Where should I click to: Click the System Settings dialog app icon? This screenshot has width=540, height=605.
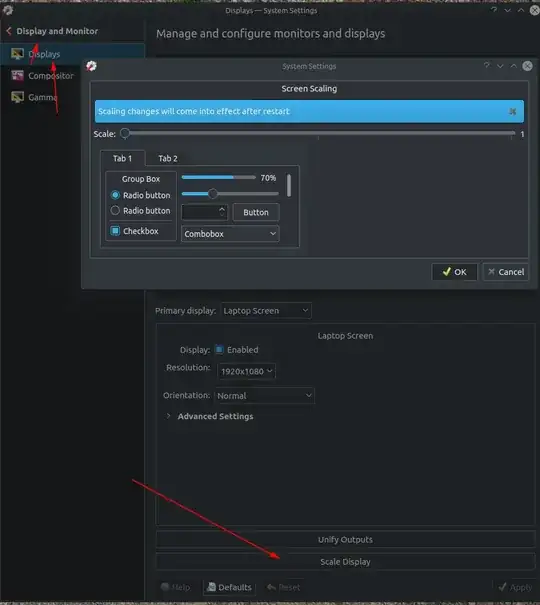click(91, 66)
